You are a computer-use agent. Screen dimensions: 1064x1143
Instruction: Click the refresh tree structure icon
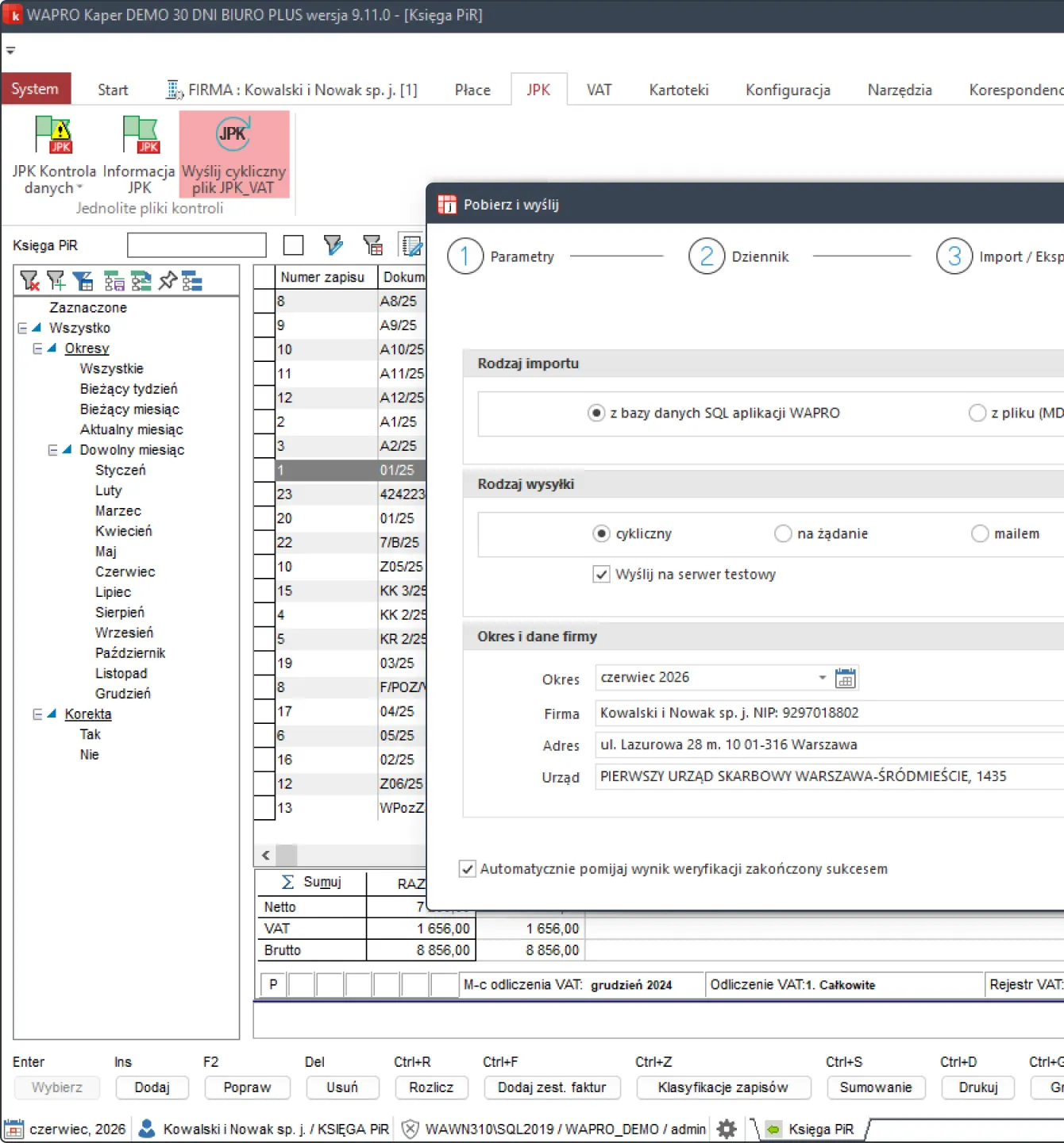(x=141, y=280)
